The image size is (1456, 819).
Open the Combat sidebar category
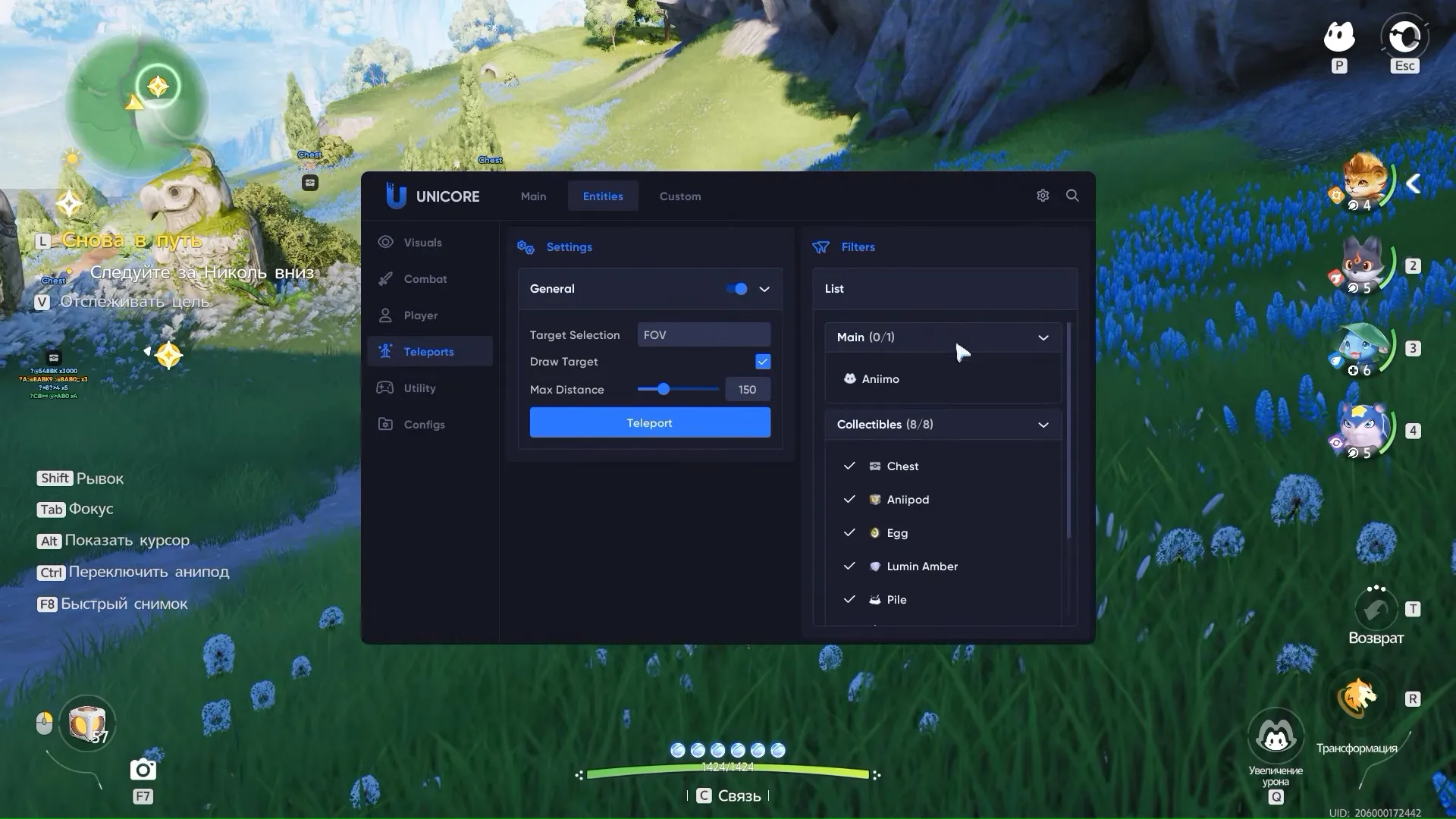point(429,279)
